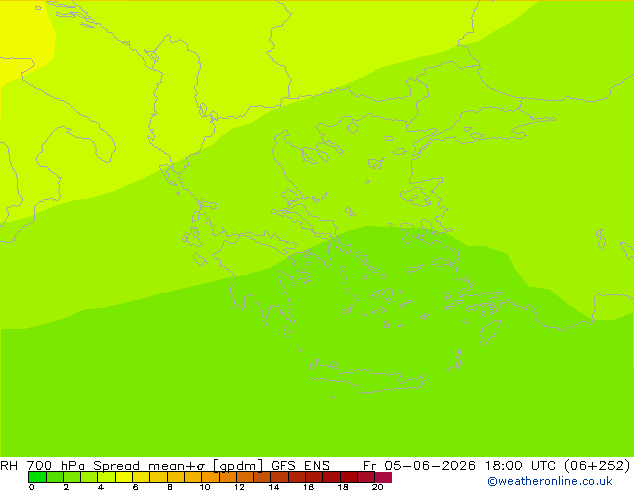Viewport: 634px width, 490px height.
Task: Select the legend swatch above the 12 label
Action: [x=245, y=477]
